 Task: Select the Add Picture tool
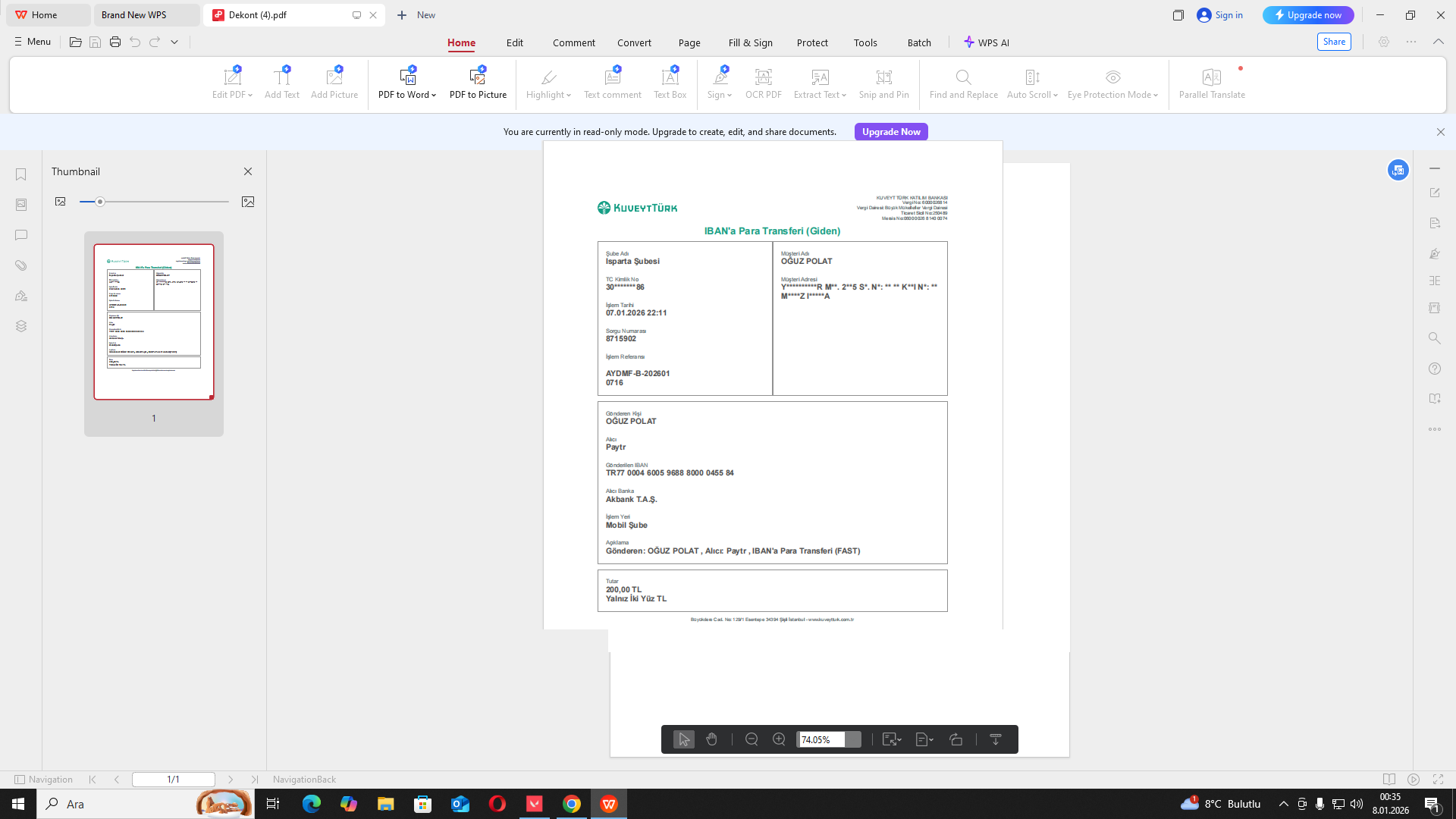(334, 83)
